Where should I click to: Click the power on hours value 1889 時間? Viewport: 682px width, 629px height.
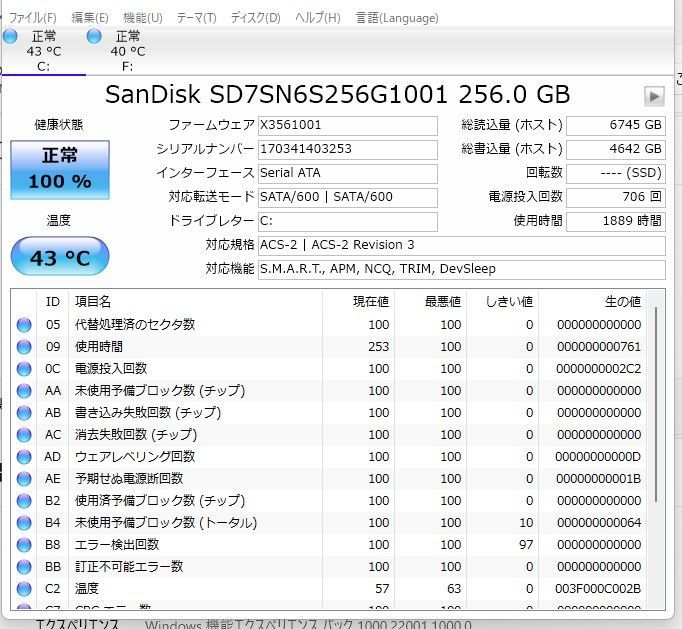[x=615, y=221]
